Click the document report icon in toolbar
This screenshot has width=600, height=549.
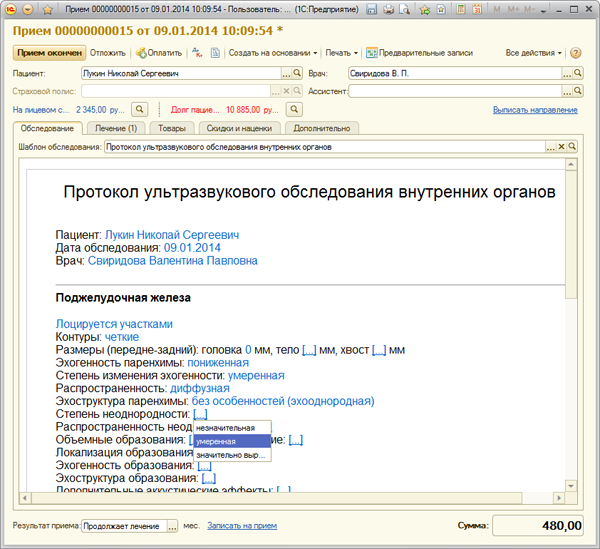tap(215, 53)
